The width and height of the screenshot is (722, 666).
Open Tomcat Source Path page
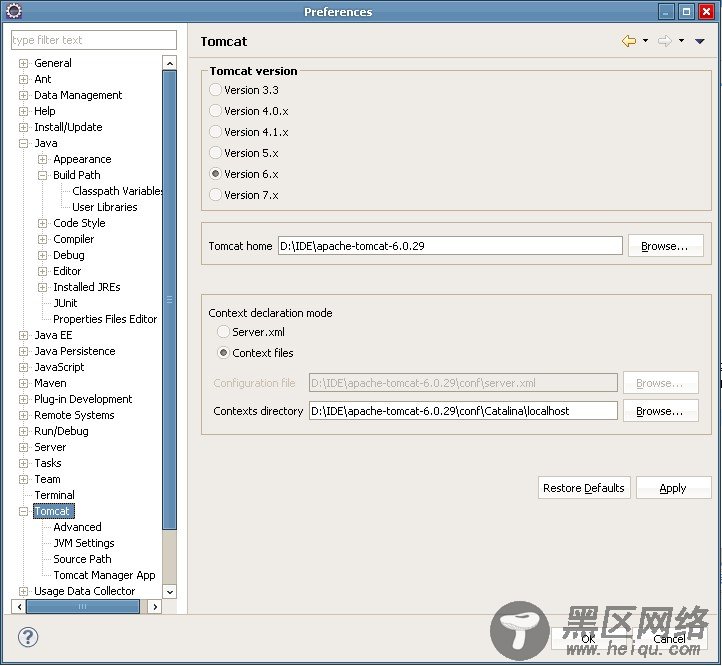[x=82, y=559]
